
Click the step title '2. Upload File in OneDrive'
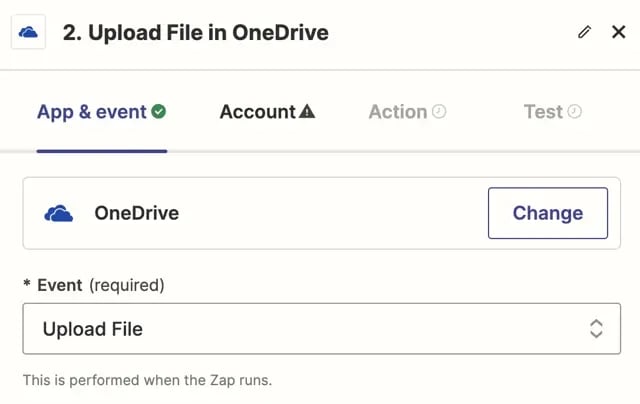pyautogui.click(x=195, y=32)
